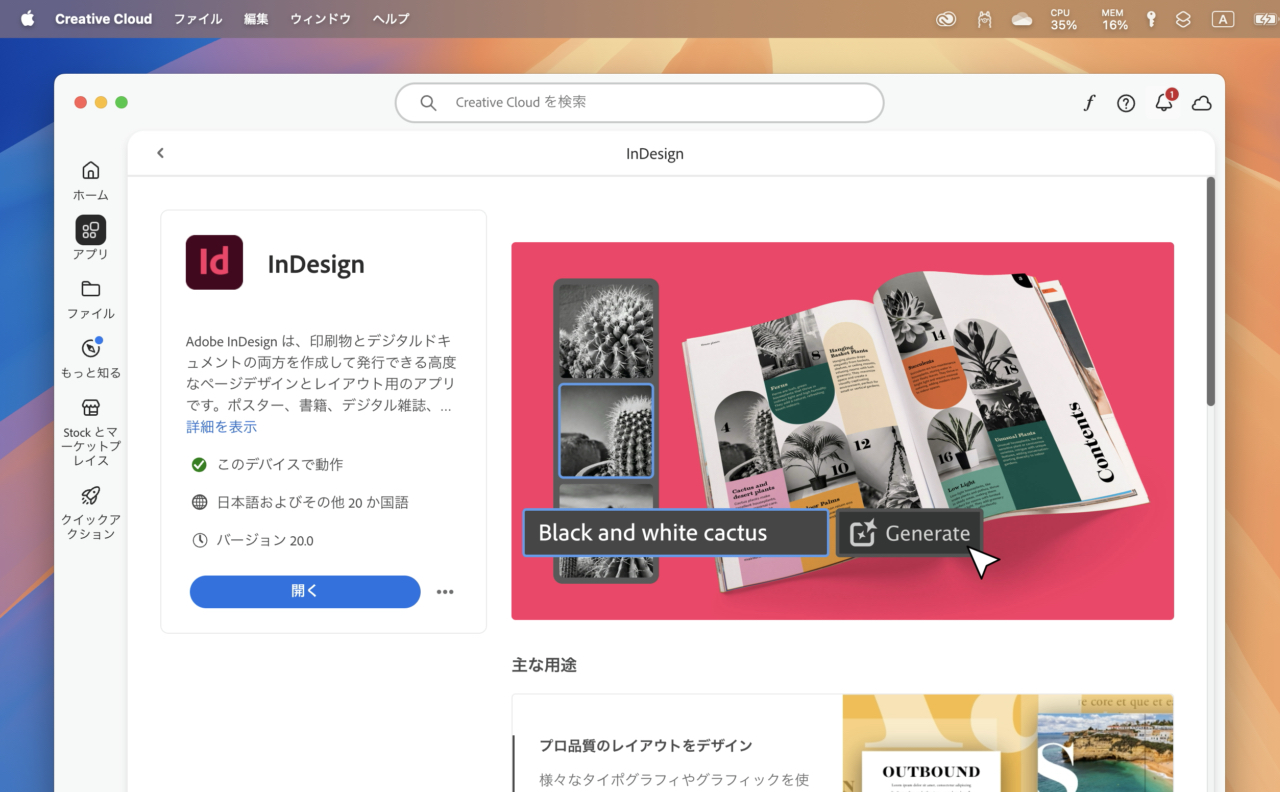Click the stacked layers menu bar icon
The width and height of the screenshot is (1280, 792).
[1184, 19]
